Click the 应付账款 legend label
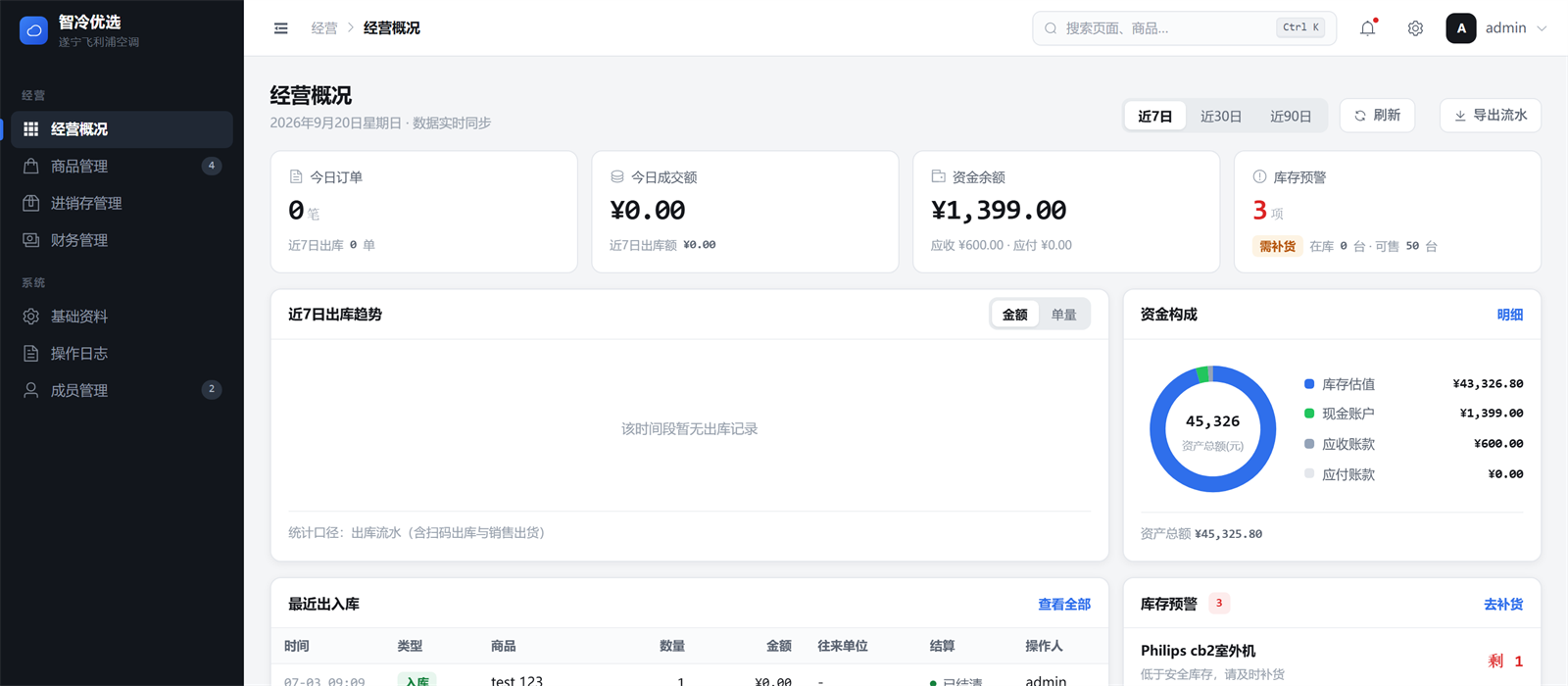1568x686 pixels. 1348,474
